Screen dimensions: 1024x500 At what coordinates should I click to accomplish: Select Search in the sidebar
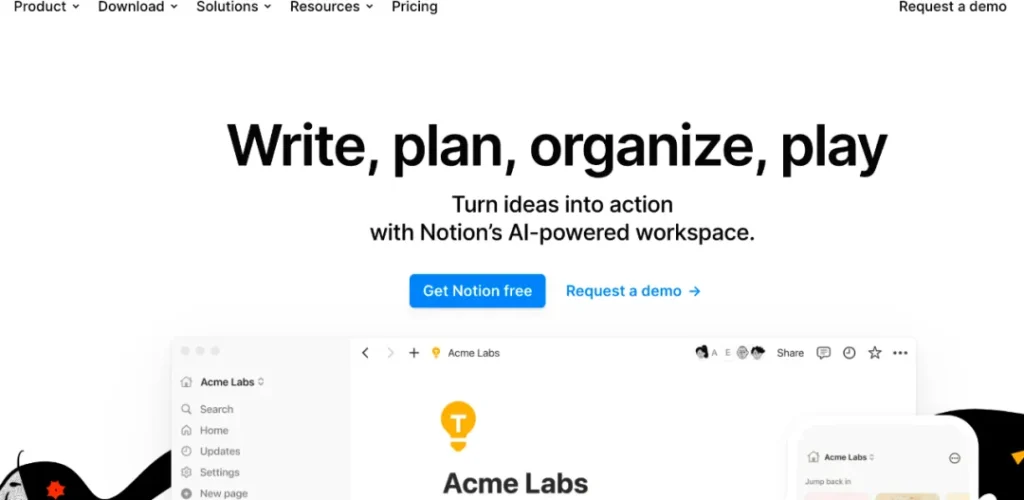(x=207, y=409)
